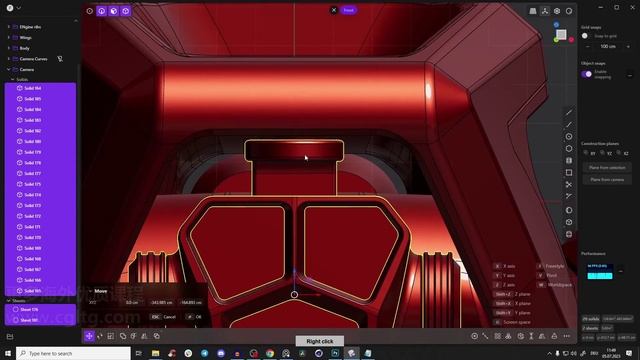Click OK in Move dialog

pyautogui.click(x=194, y=317)
